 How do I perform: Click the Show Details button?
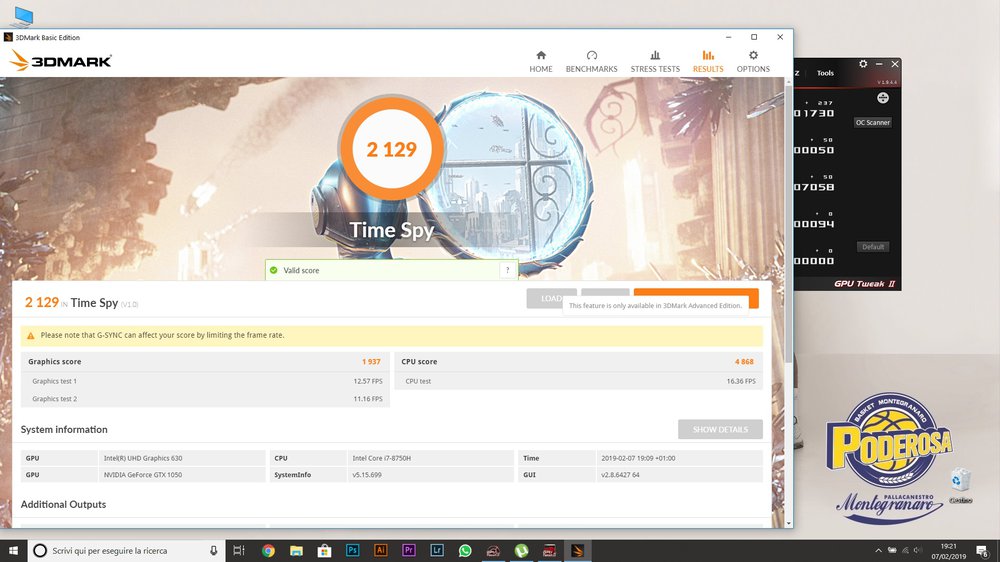coord(720,429)
